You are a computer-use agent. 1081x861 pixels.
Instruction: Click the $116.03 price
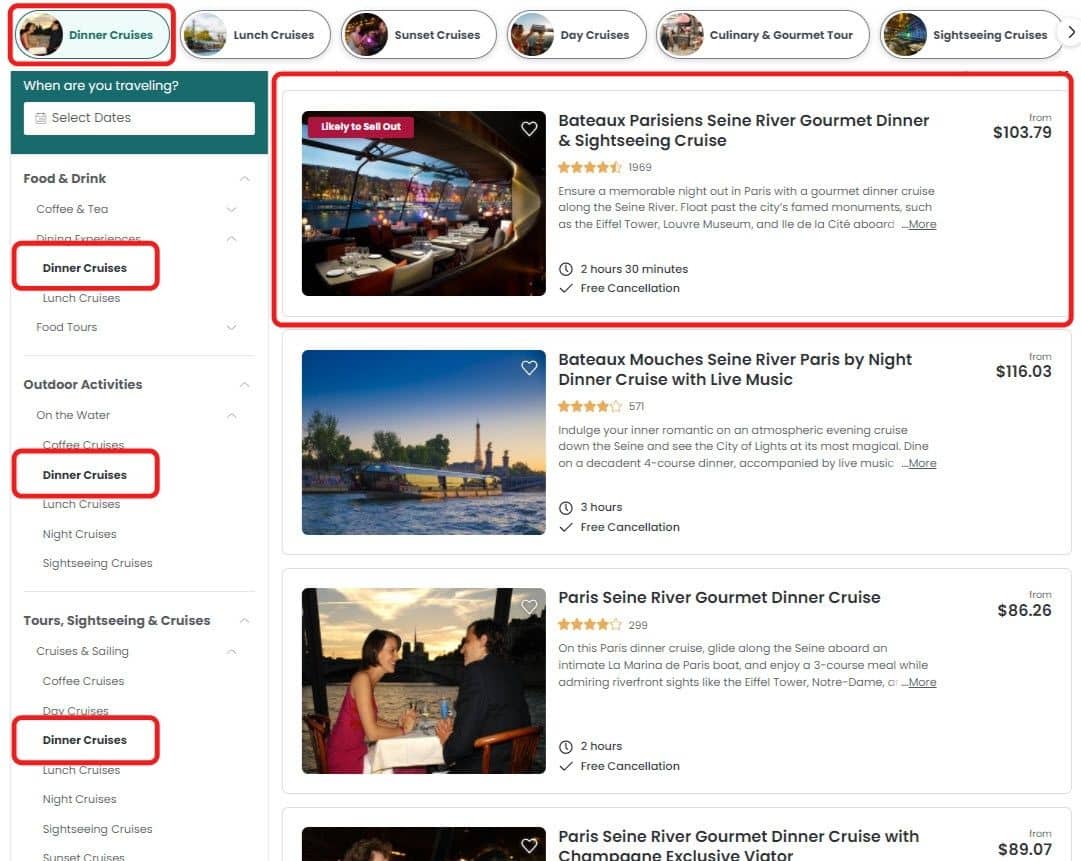[1023, 372]
